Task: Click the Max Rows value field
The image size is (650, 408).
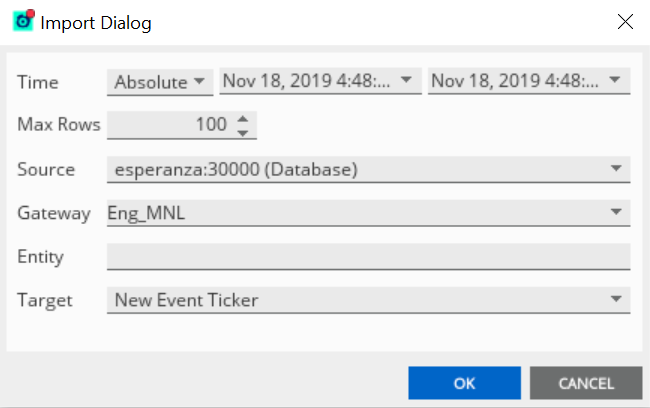Action: coord(168,125)
